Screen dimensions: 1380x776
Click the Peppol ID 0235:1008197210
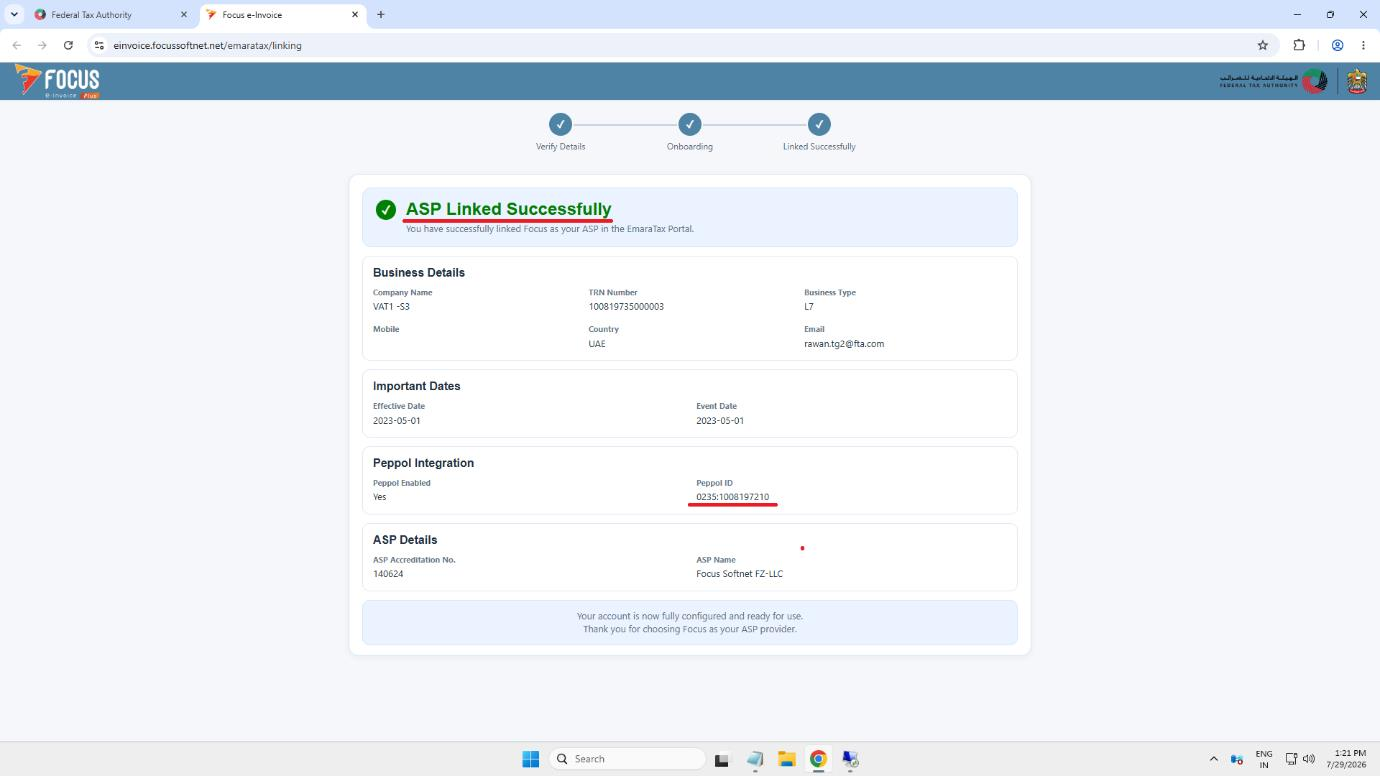[733, 497]
